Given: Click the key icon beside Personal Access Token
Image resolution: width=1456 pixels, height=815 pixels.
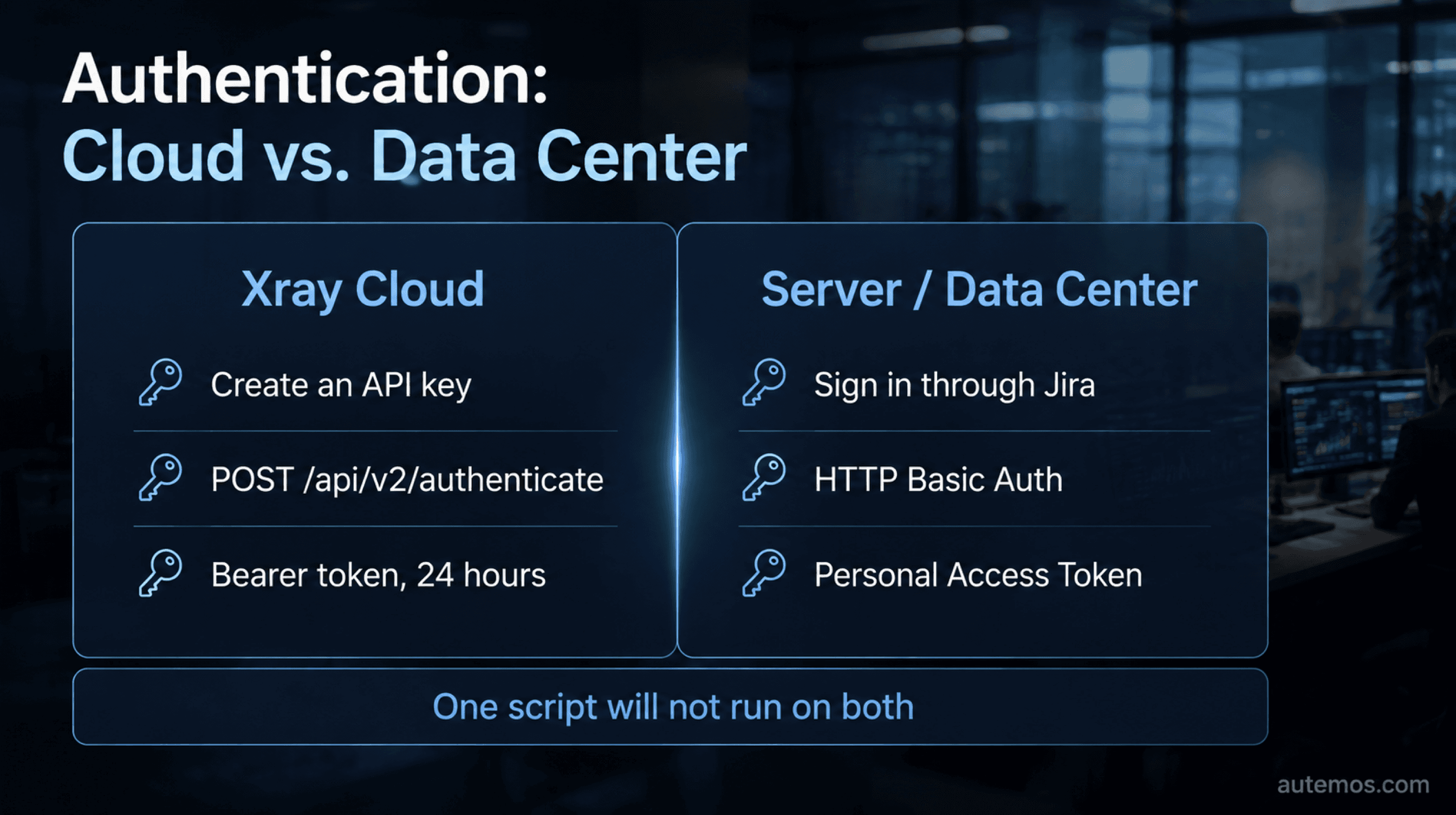Looking at the screenshot, I should point(764,573).
